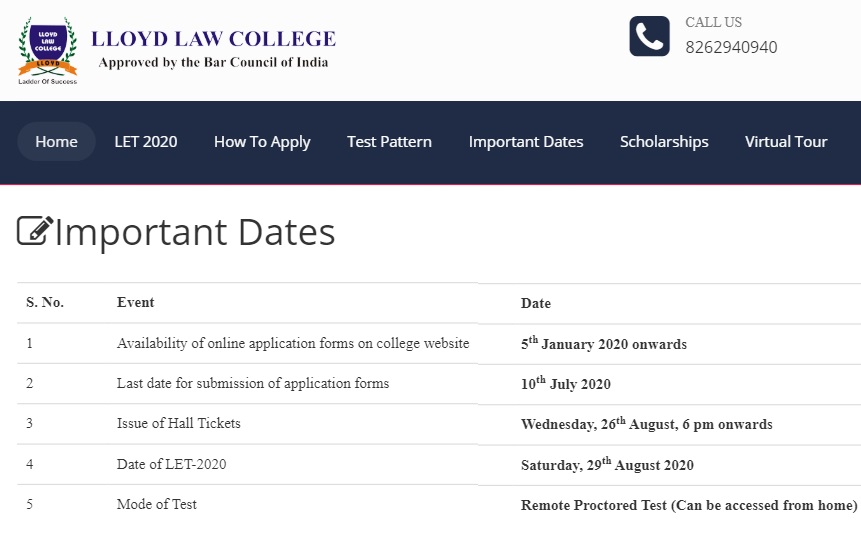This screenshot has height=544, width=861.
Task: Click the Important Dates page heading
Action: coord(195,232)
